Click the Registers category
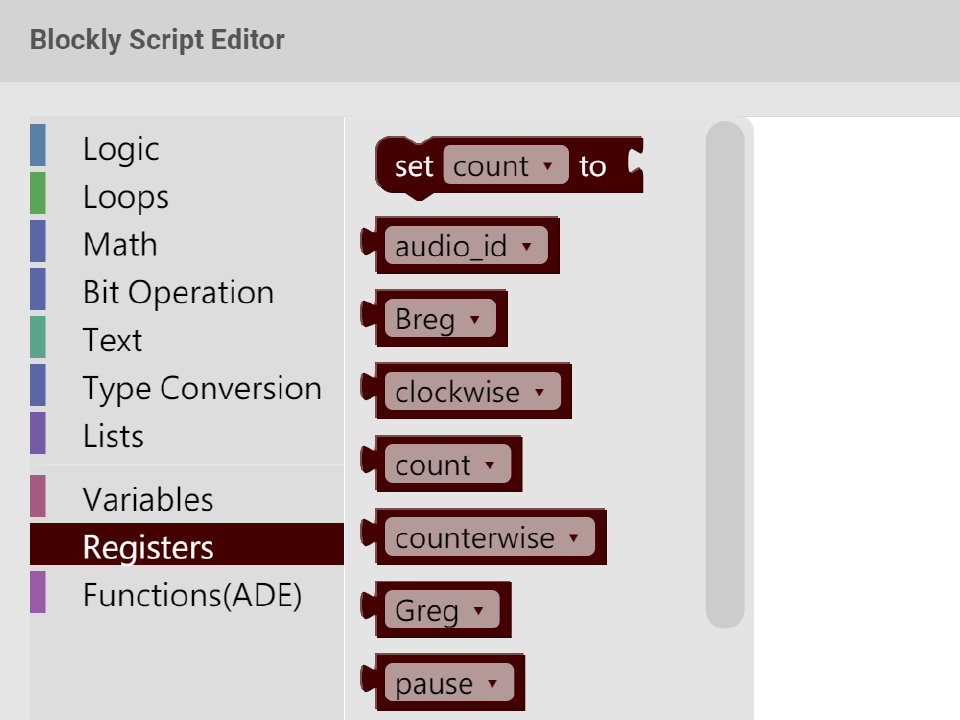 point(148,548)
